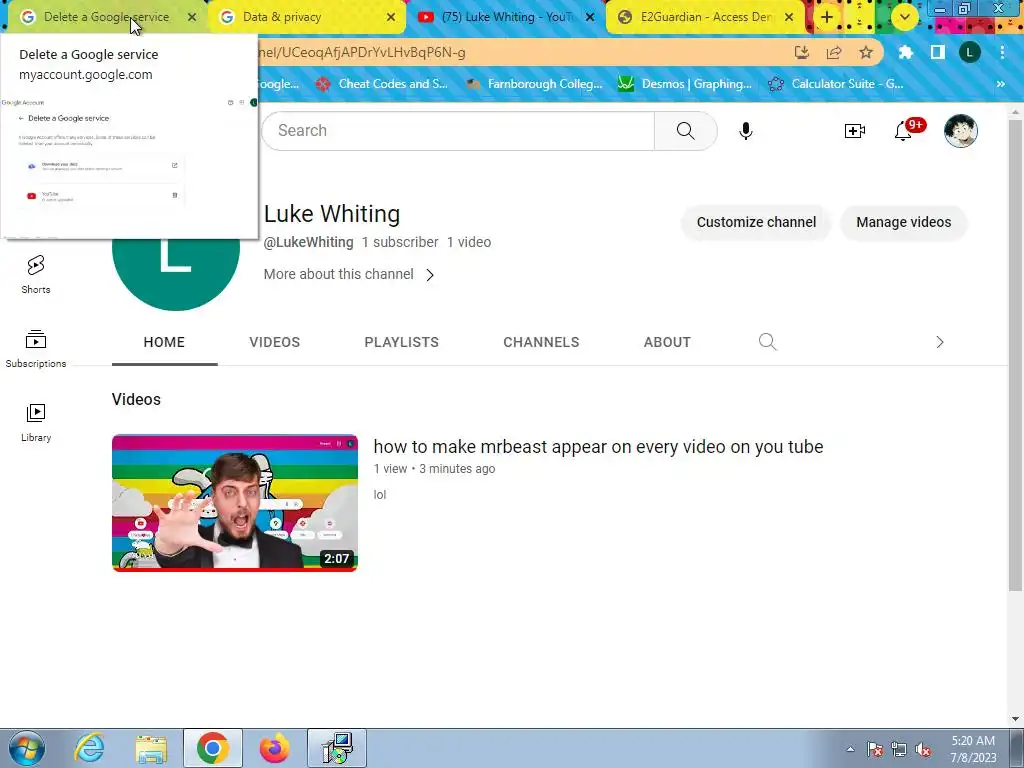Open Windows Explorer folder in taskbar

click(x=151, y=748)
